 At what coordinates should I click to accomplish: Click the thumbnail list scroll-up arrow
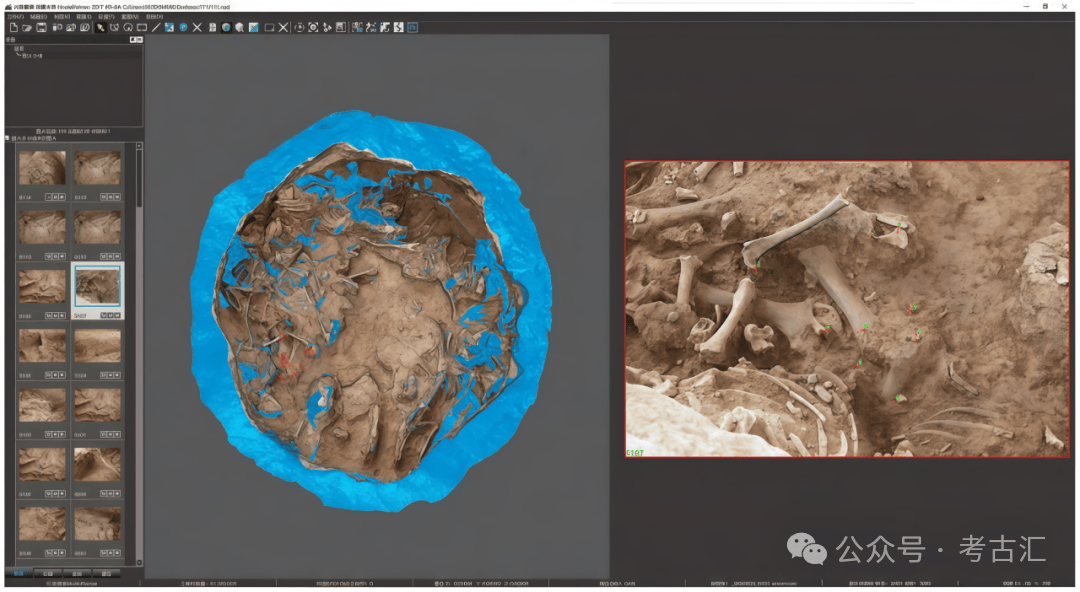point(139,147)
